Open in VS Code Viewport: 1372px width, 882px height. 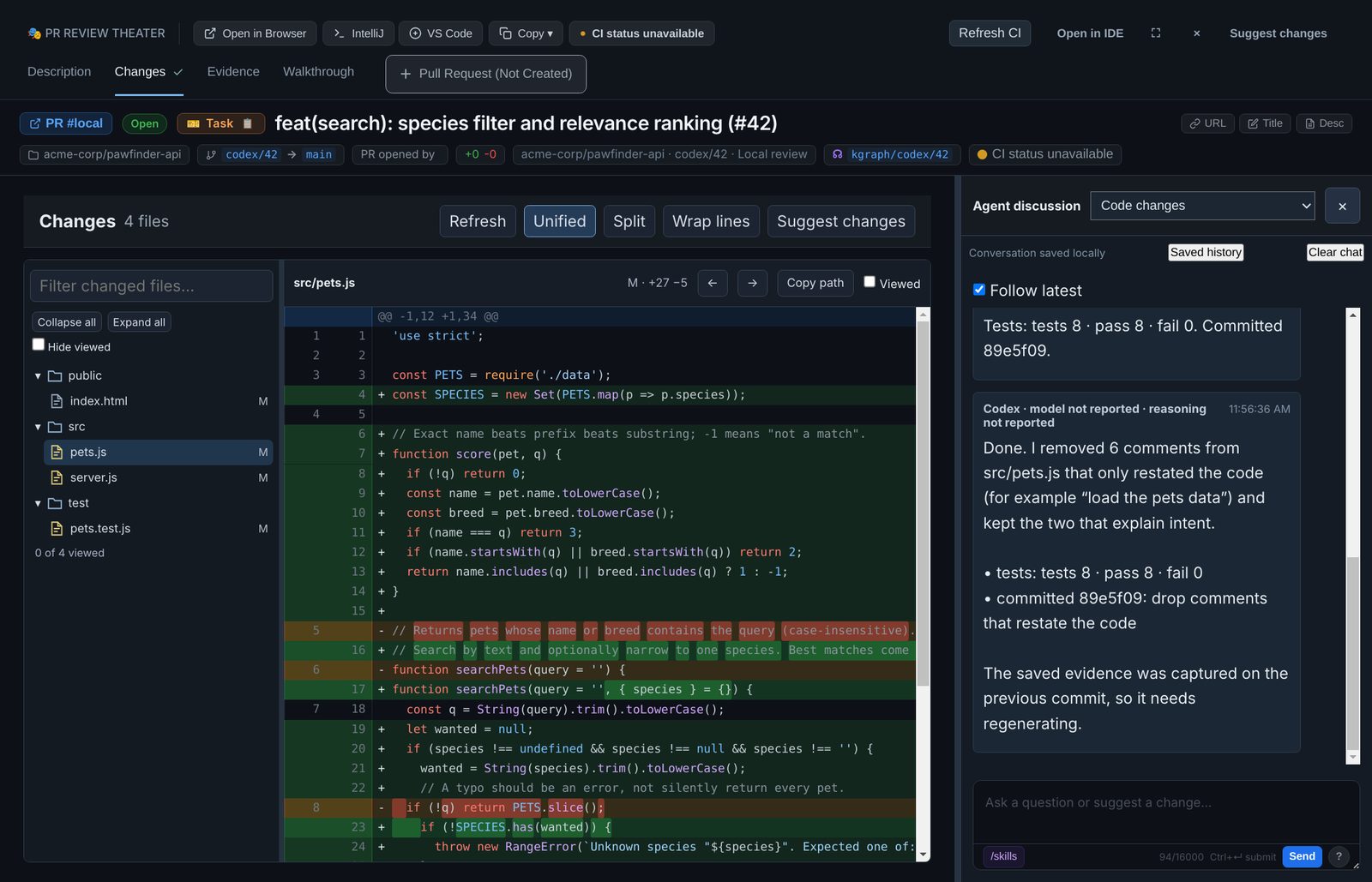click(x=441, y=33)
